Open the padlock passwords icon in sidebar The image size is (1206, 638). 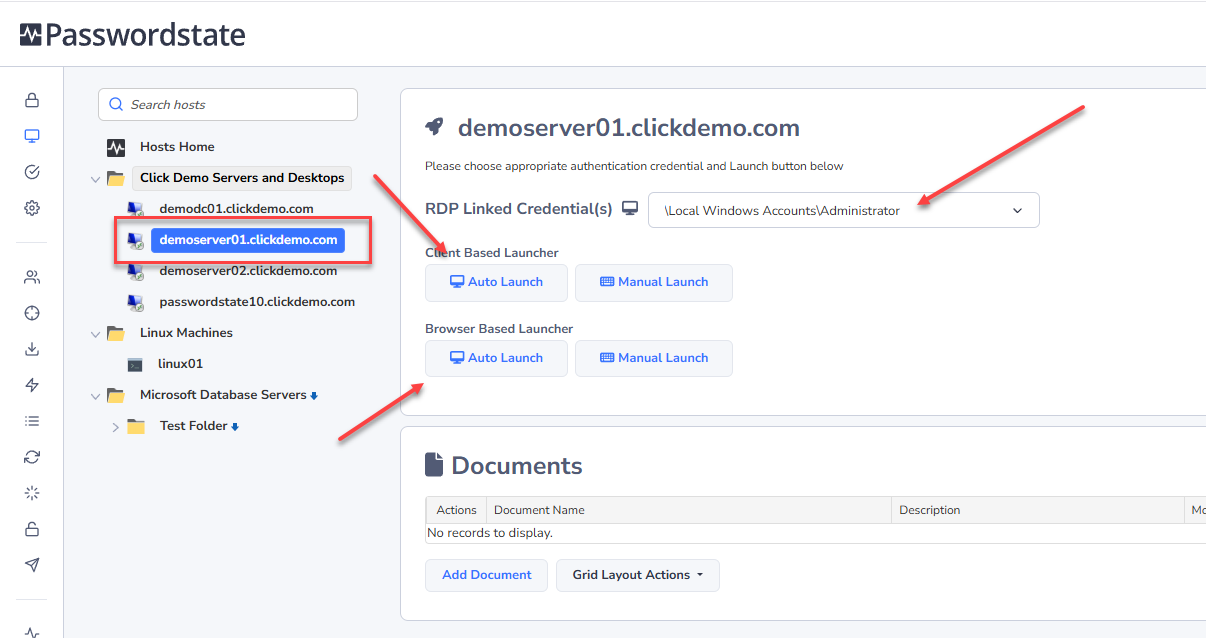tap(32, 100)
